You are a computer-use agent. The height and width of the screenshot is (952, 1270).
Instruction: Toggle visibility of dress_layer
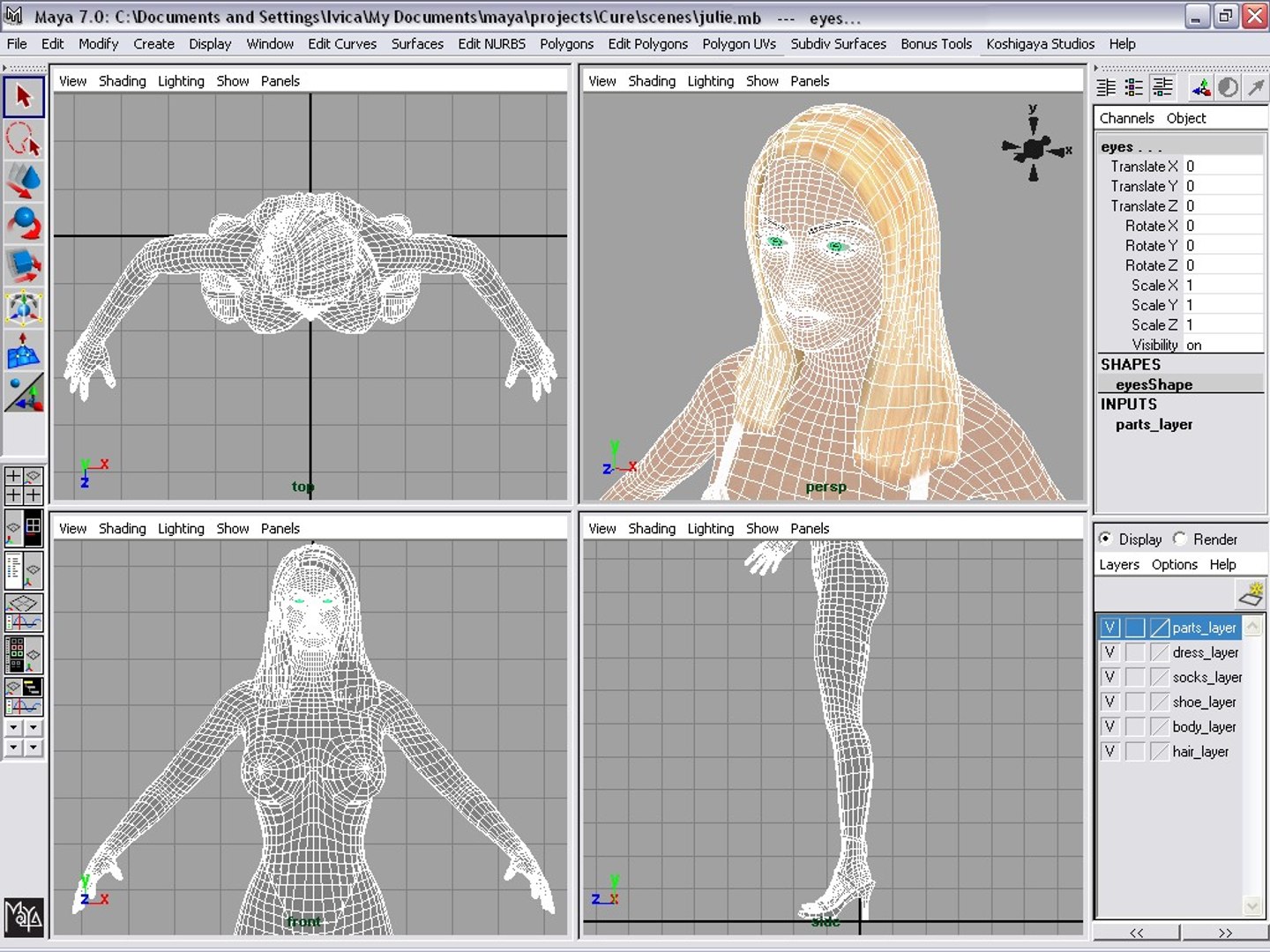pos(1110,652)
